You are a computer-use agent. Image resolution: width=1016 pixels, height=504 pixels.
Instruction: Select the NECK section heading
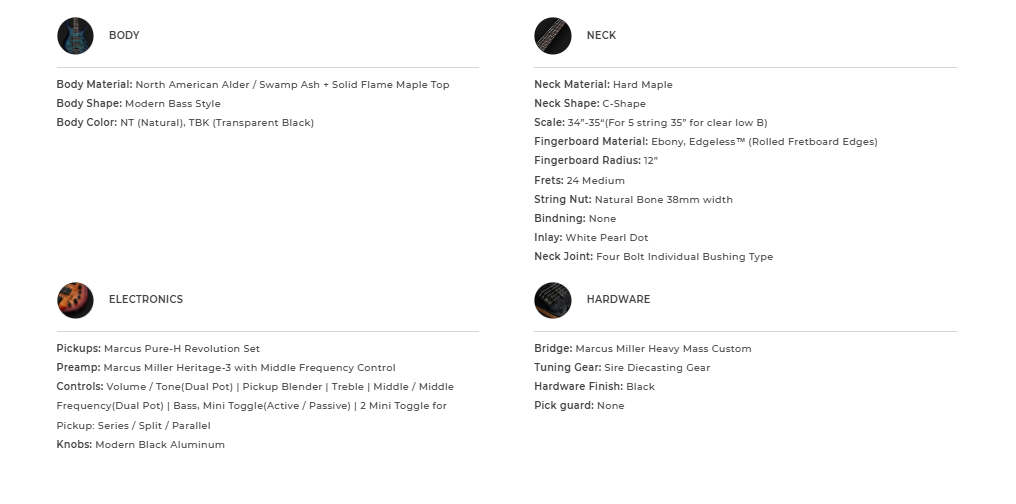[x=601, y=36]
